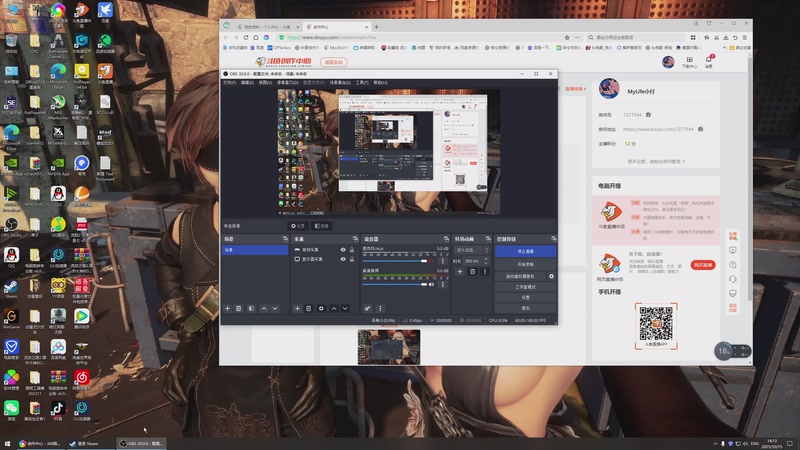800x450 pixels.
Task: Open virtual camera settings gear icon
Action: click(x=551, y=276)
